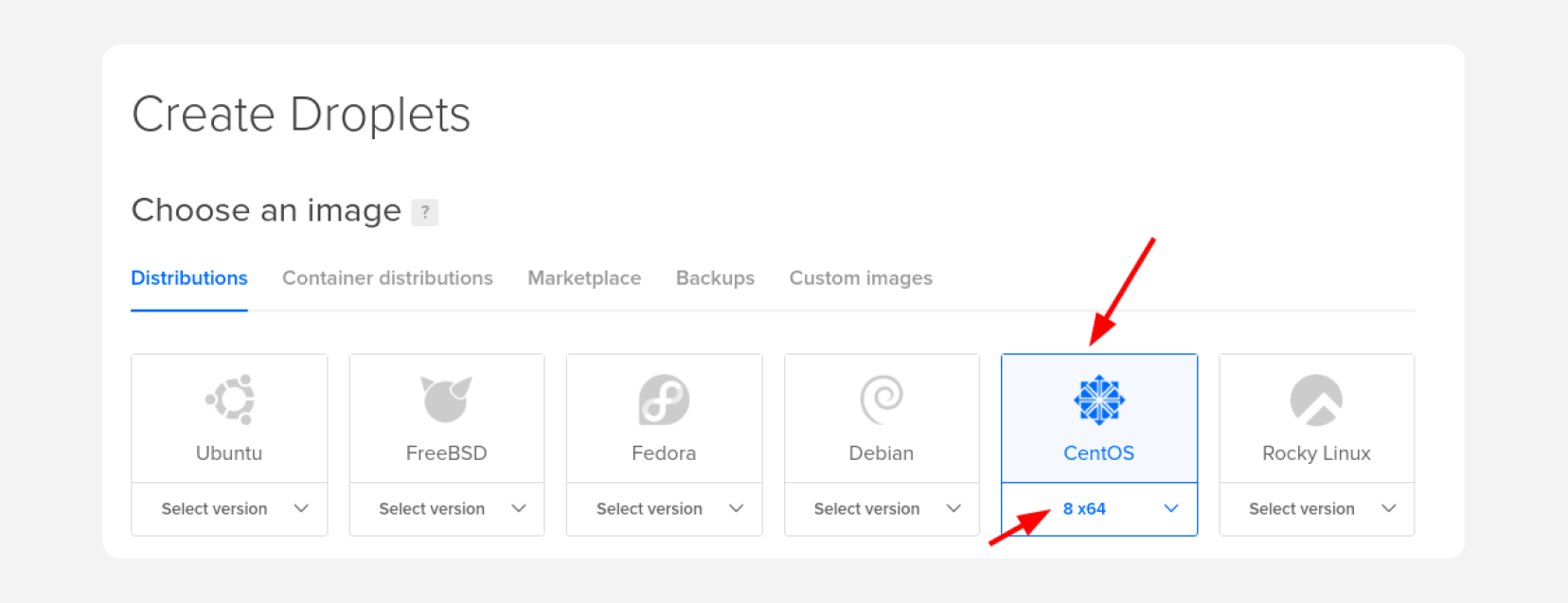Screen dimensions: 1568x603
Task: Open Fedora Select version dropdown
Action: (x=664, y=509)
